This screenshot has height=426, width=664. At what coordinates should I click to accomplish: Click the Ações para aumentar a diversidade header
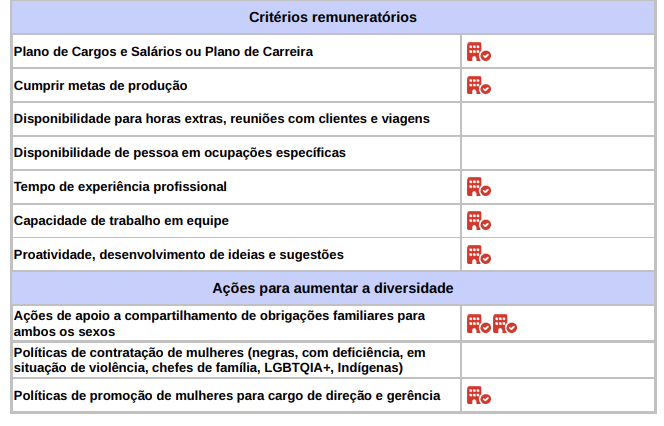coord(333,288)
